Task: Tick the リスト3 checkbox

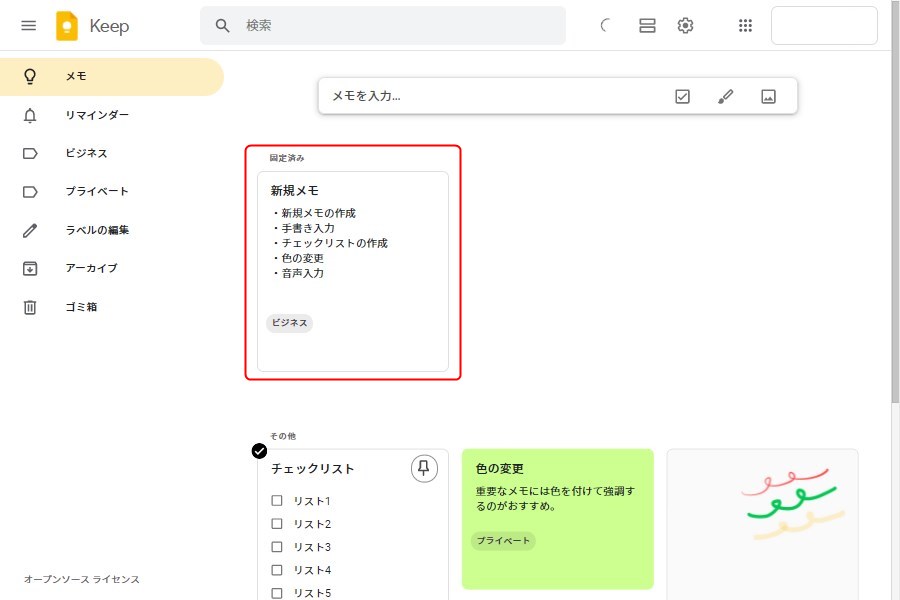Action: 277,547
